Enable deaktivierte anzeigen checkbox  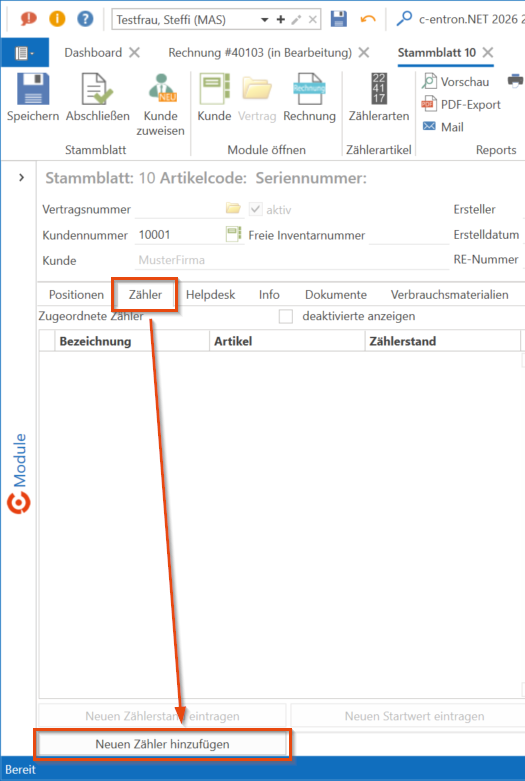click(x=285, y=316)
